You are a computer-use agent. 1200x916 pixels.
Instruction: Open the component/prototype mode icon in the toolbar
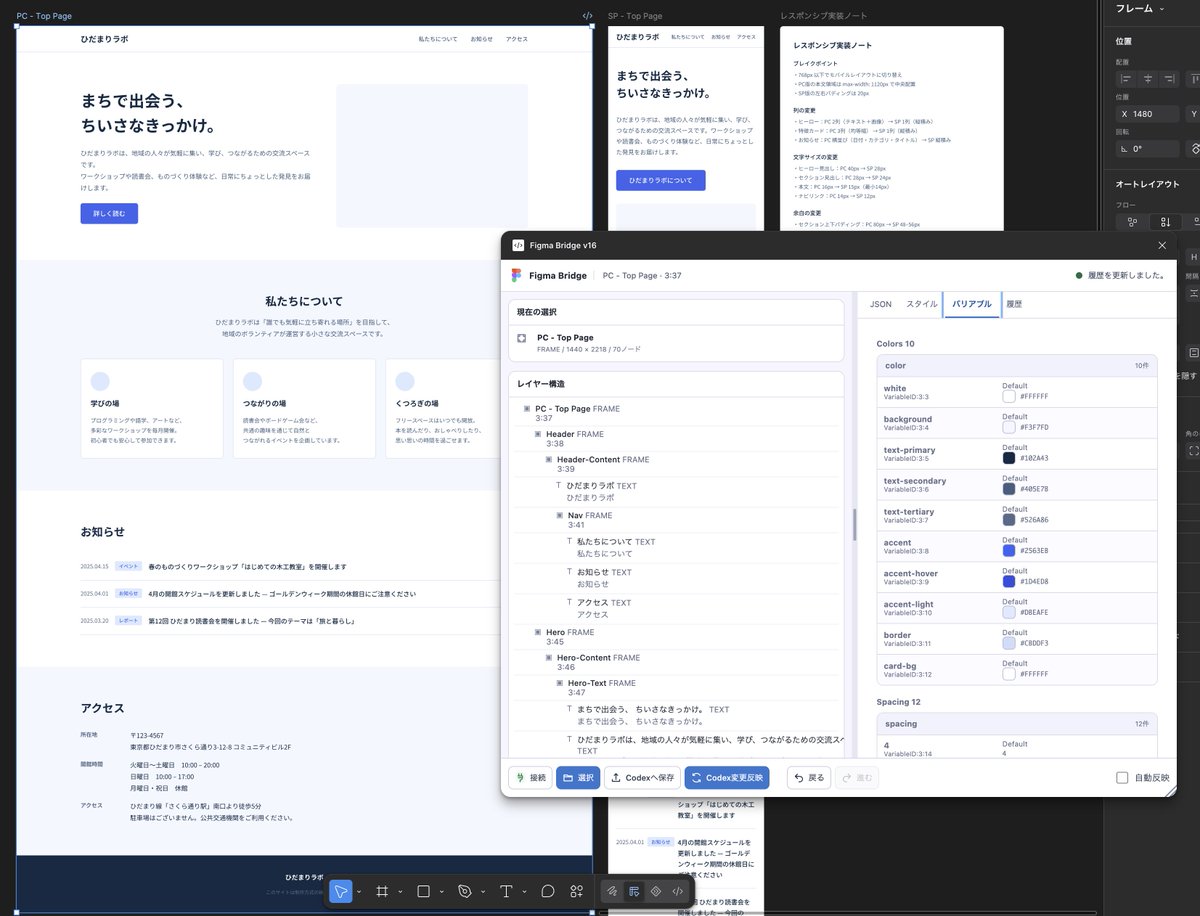(x=656, y=891)
